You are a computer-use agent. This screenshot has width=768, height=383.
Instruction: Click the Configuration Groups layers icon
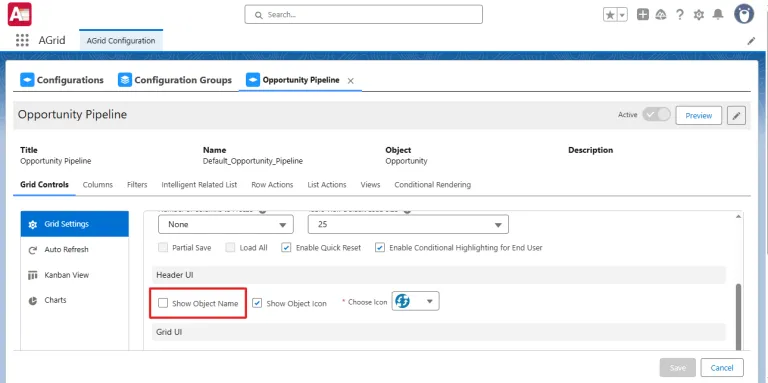(x=125, y=80)
